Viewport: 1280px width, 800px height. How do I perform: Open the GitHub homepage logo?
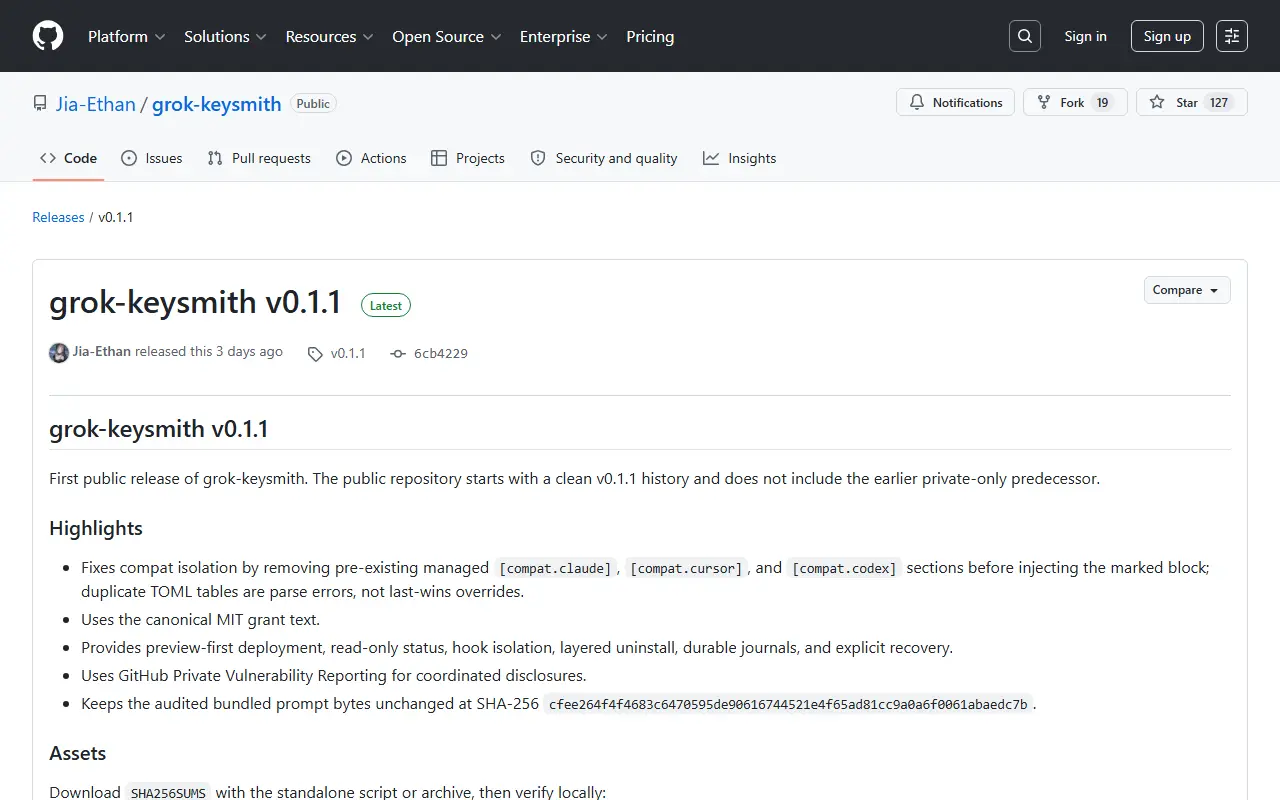(x=48, y=36)
